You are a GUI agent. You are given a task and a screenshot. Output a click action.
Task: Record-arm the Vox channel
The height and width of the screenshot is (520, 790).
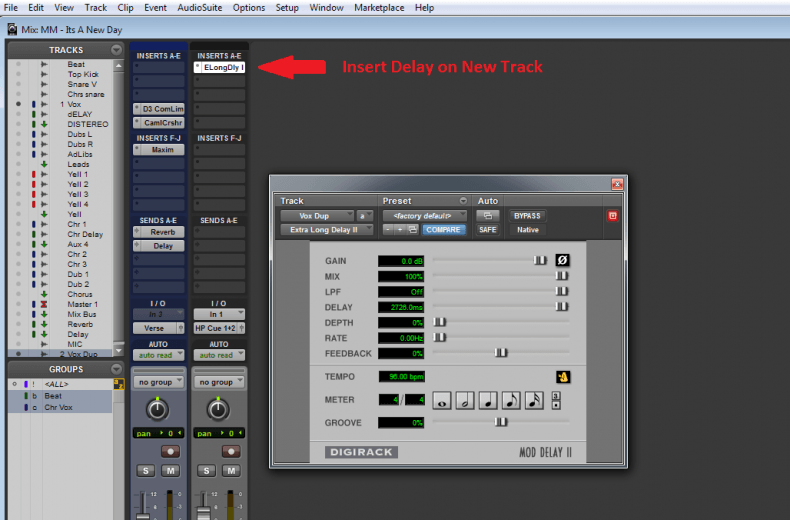pos(170,451)
